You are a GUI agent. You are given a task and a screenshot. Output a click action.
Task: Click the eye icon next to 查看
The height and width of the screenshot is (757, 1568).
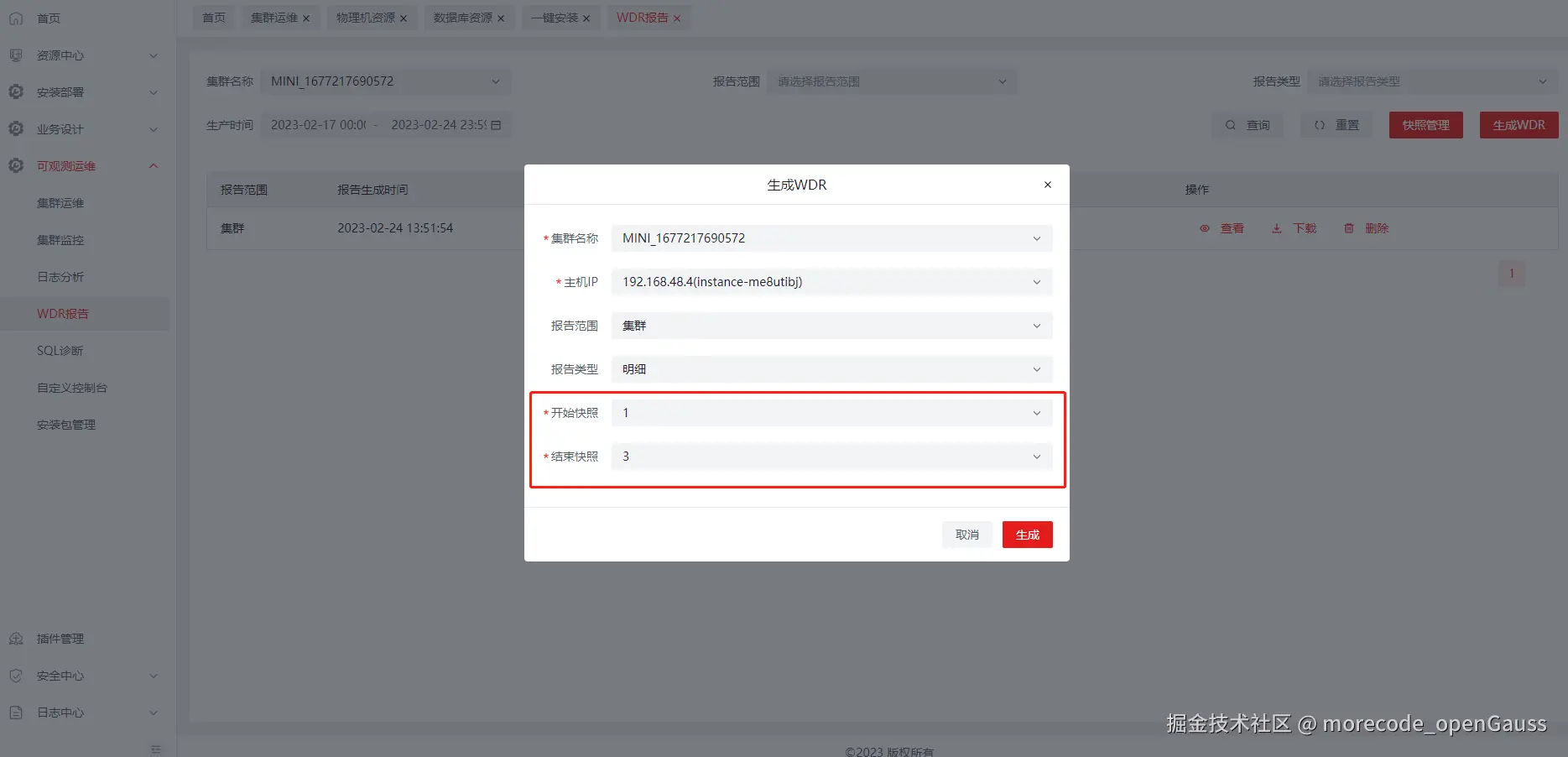tap(1205, 228)
